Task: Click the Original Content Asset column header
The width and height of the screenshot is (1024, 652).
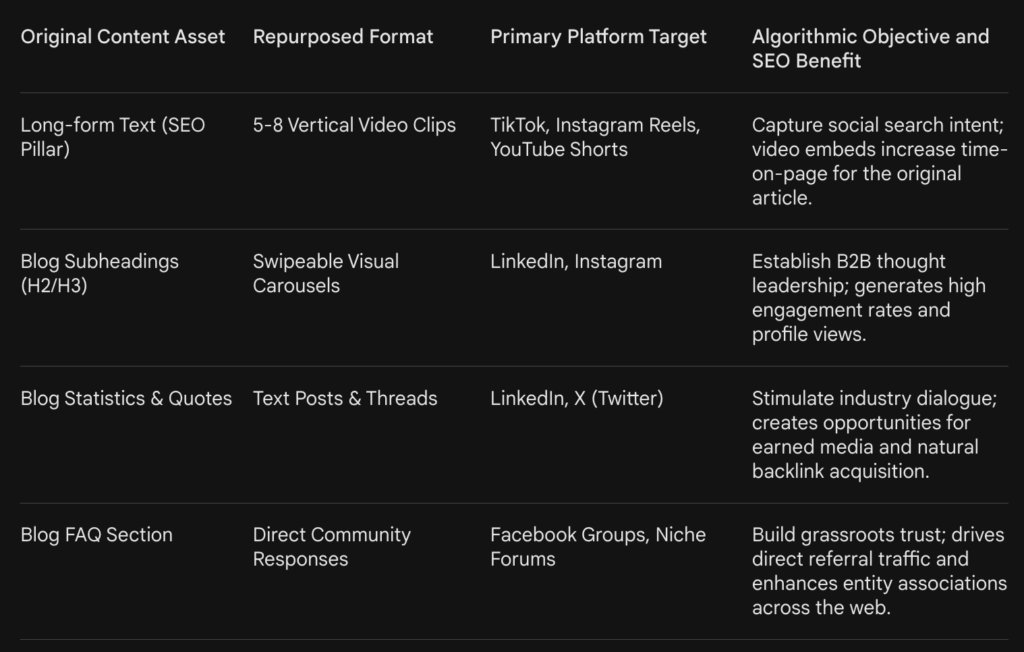Action: coord(123,37)
